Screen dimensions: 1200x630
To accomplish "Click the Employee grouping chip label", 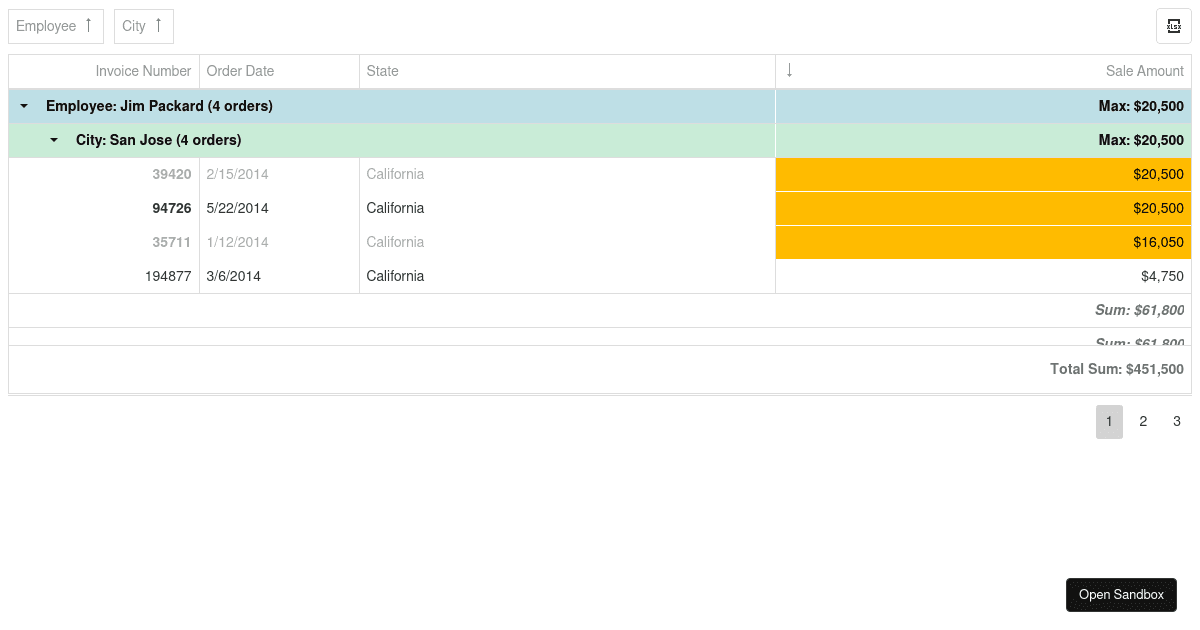I will coord(46,26).
